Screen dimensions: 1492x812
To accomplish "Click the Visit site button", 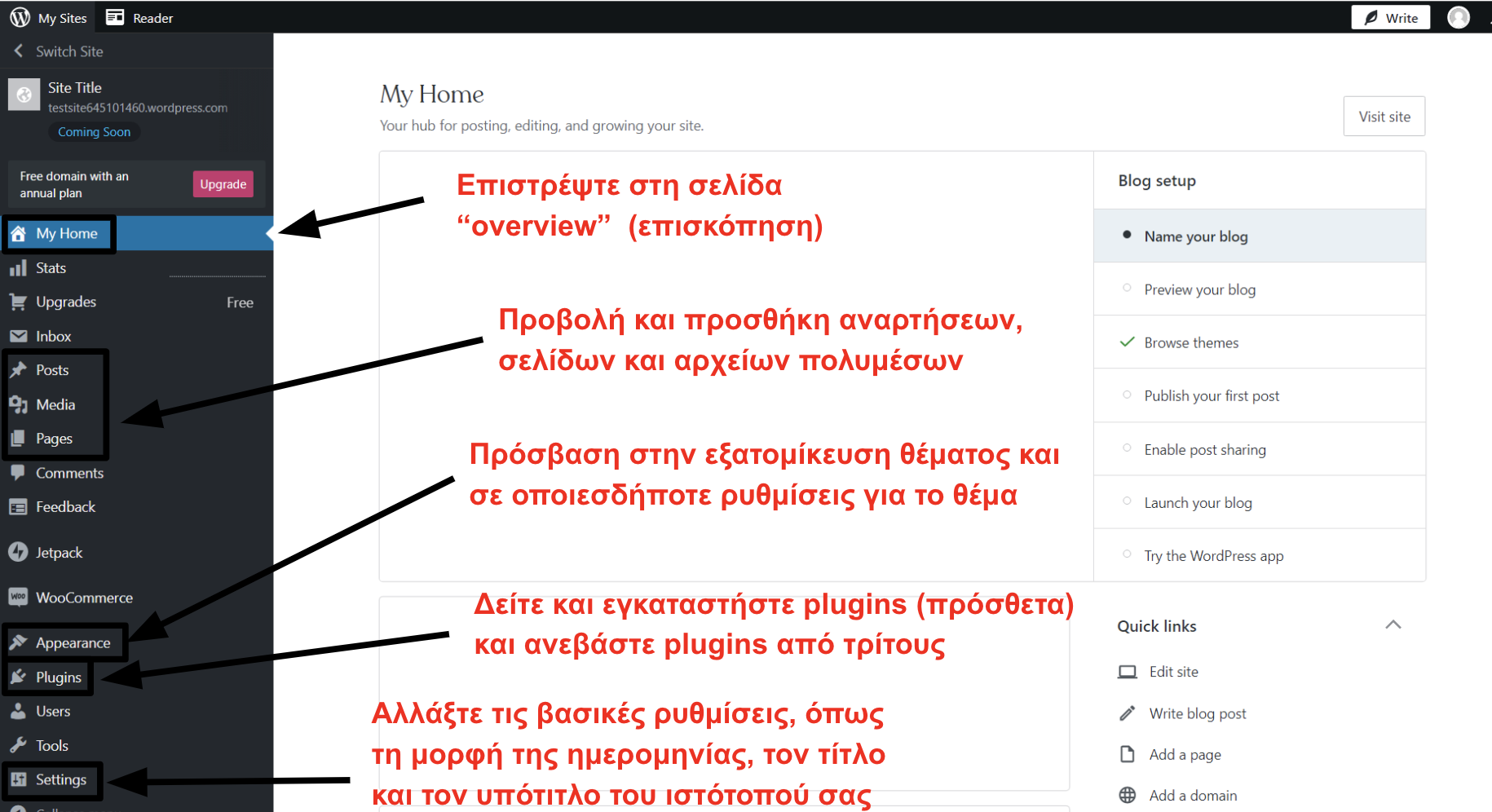I will 1384,117.
